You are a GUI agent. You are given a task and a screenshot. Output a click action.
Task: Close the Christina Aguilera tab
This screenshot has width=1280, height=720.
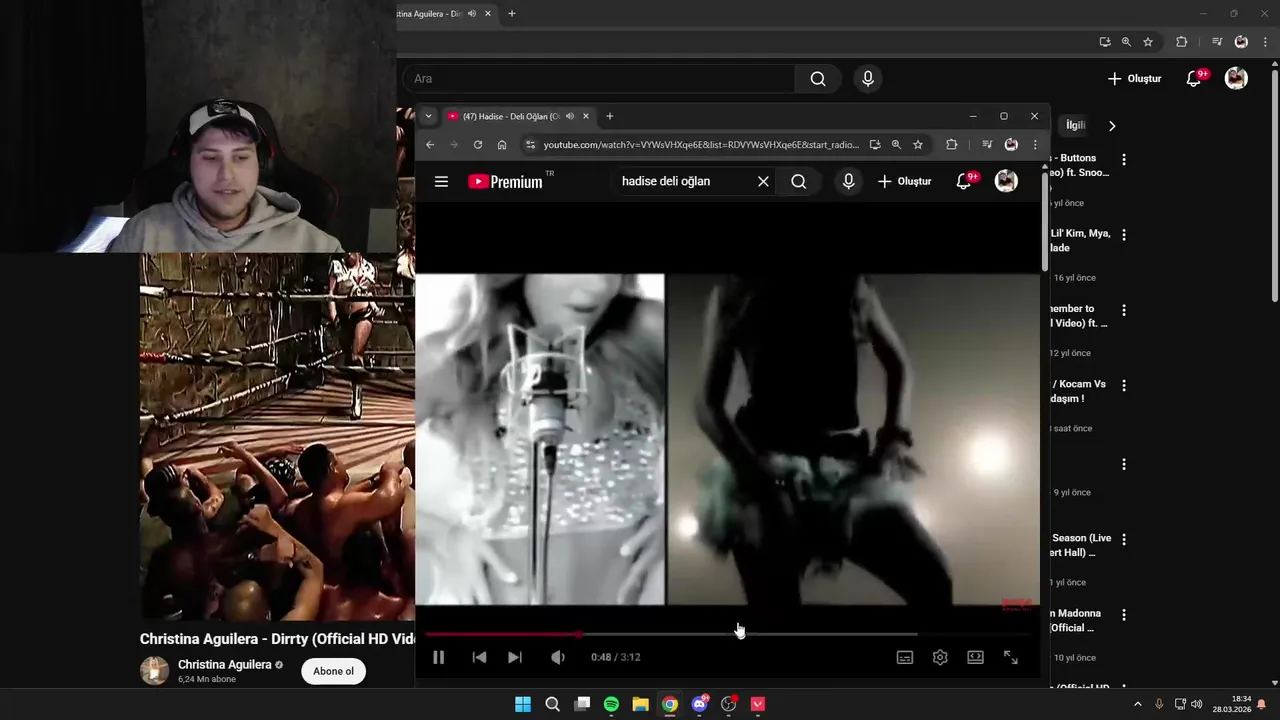click(488, 14)
